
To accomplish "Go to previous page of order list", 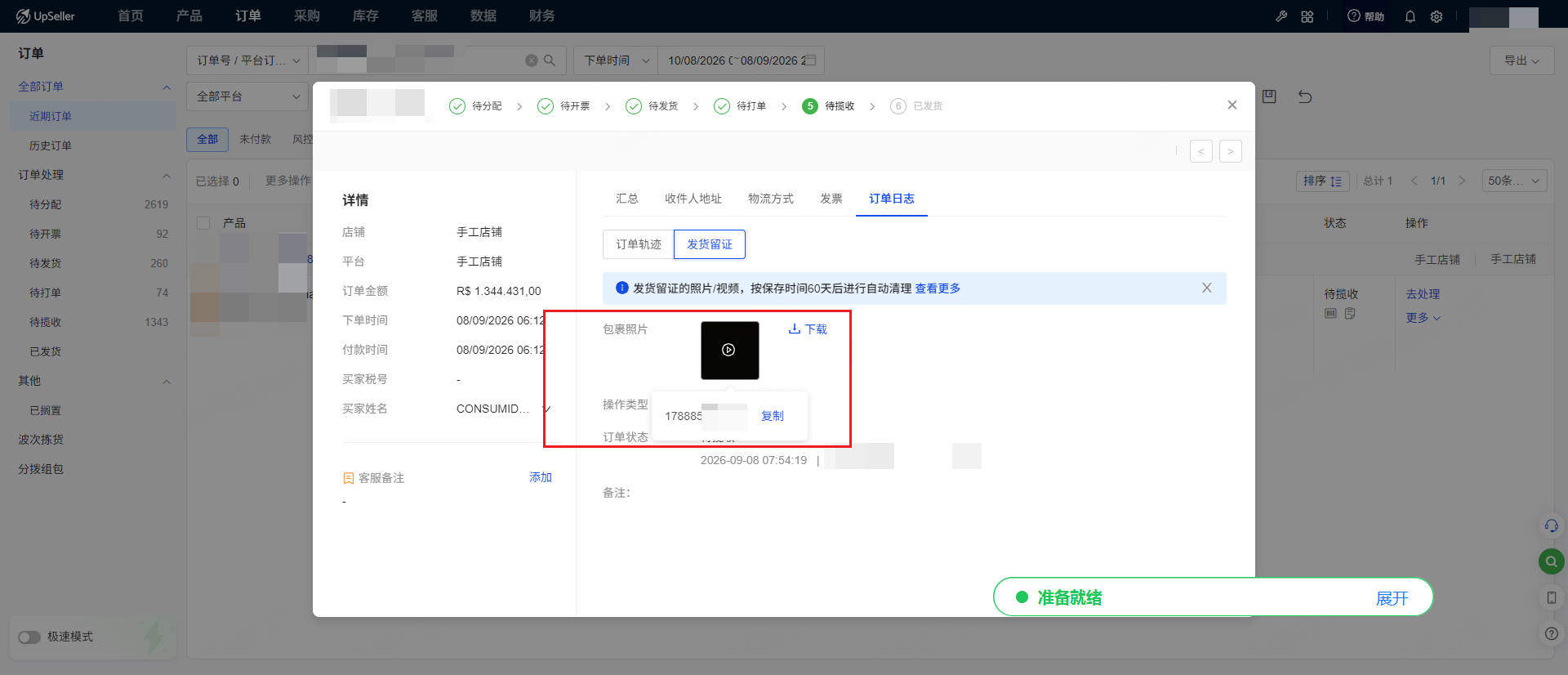I will (x=1414, y=181).
